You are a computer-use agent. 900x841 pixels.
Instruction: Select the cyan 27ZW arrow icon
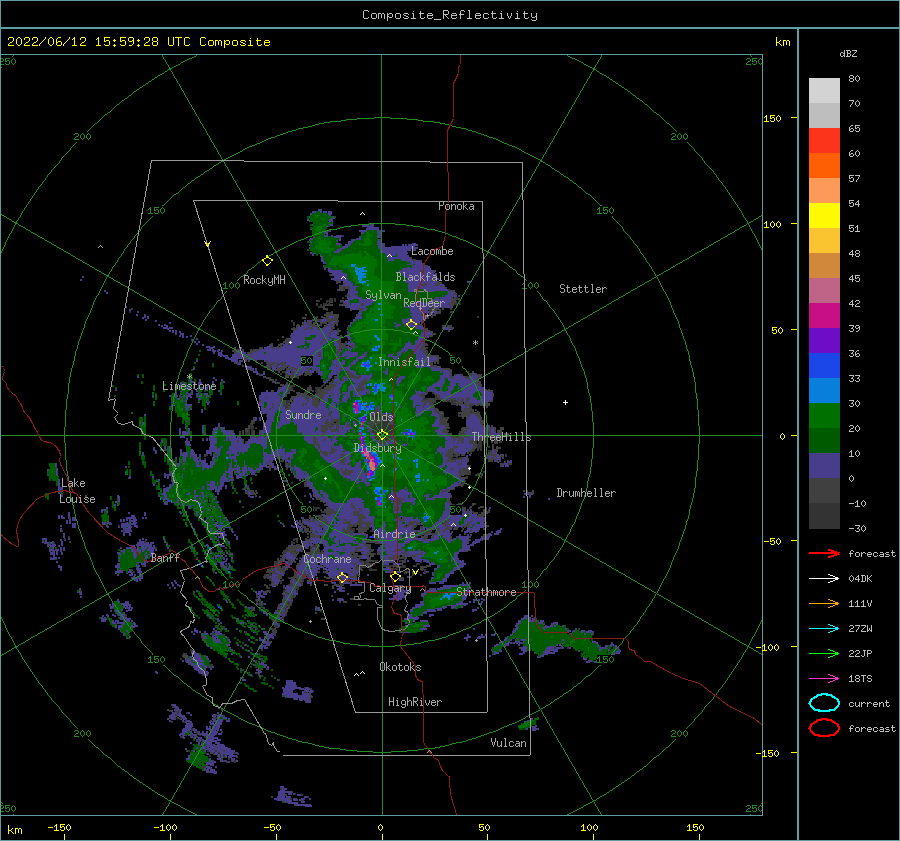click(824, 629)
